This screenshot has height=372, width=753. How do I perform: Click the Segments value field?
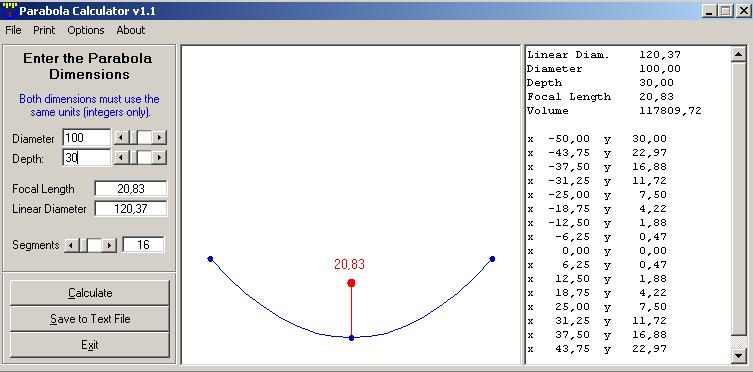[143, 245]
